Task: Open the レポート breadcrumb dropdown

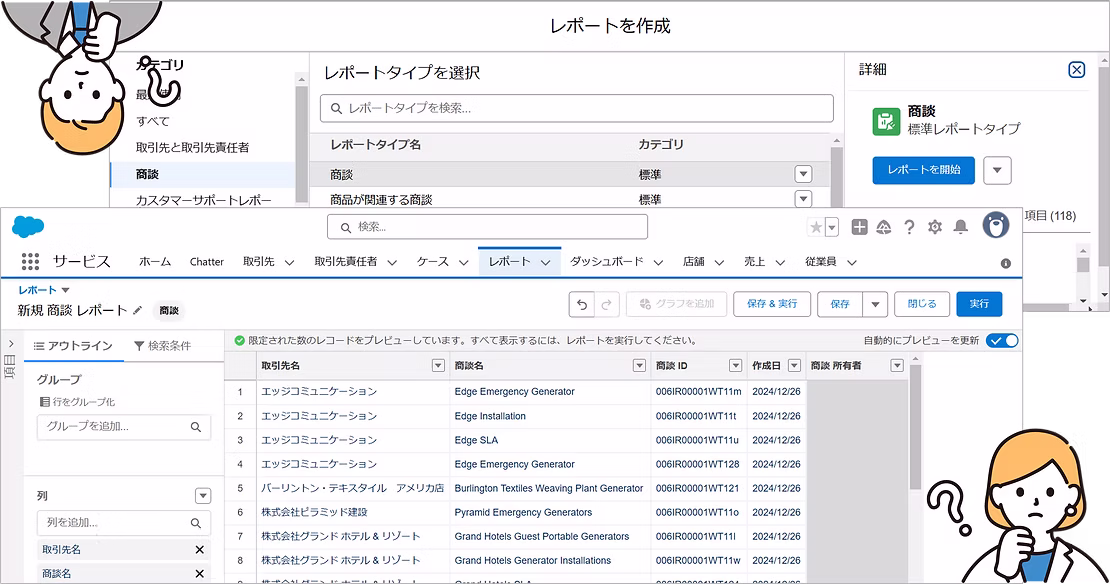Action: click(x=65, y=290)
